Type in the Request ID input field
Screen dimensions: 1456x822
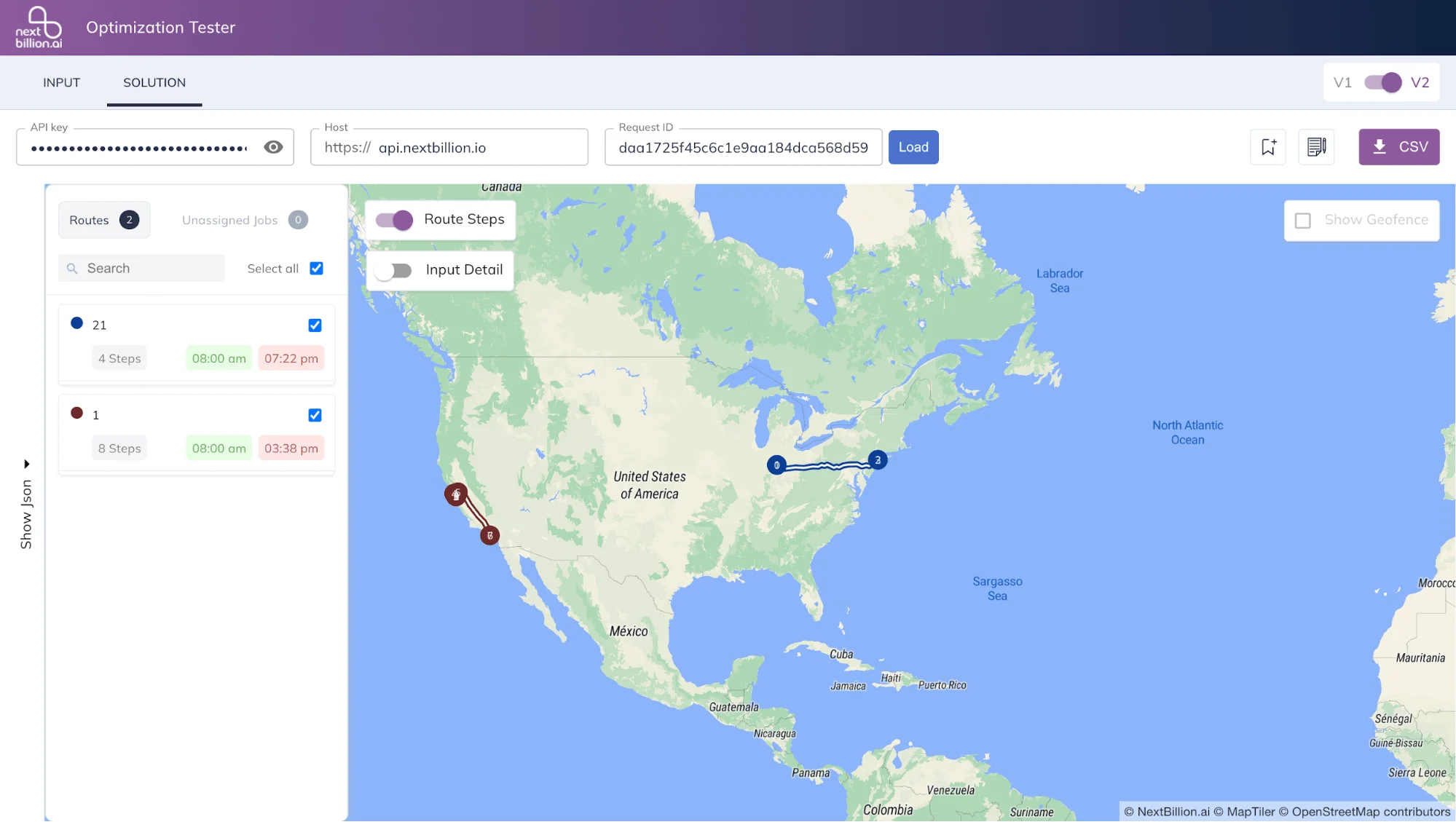742,146
